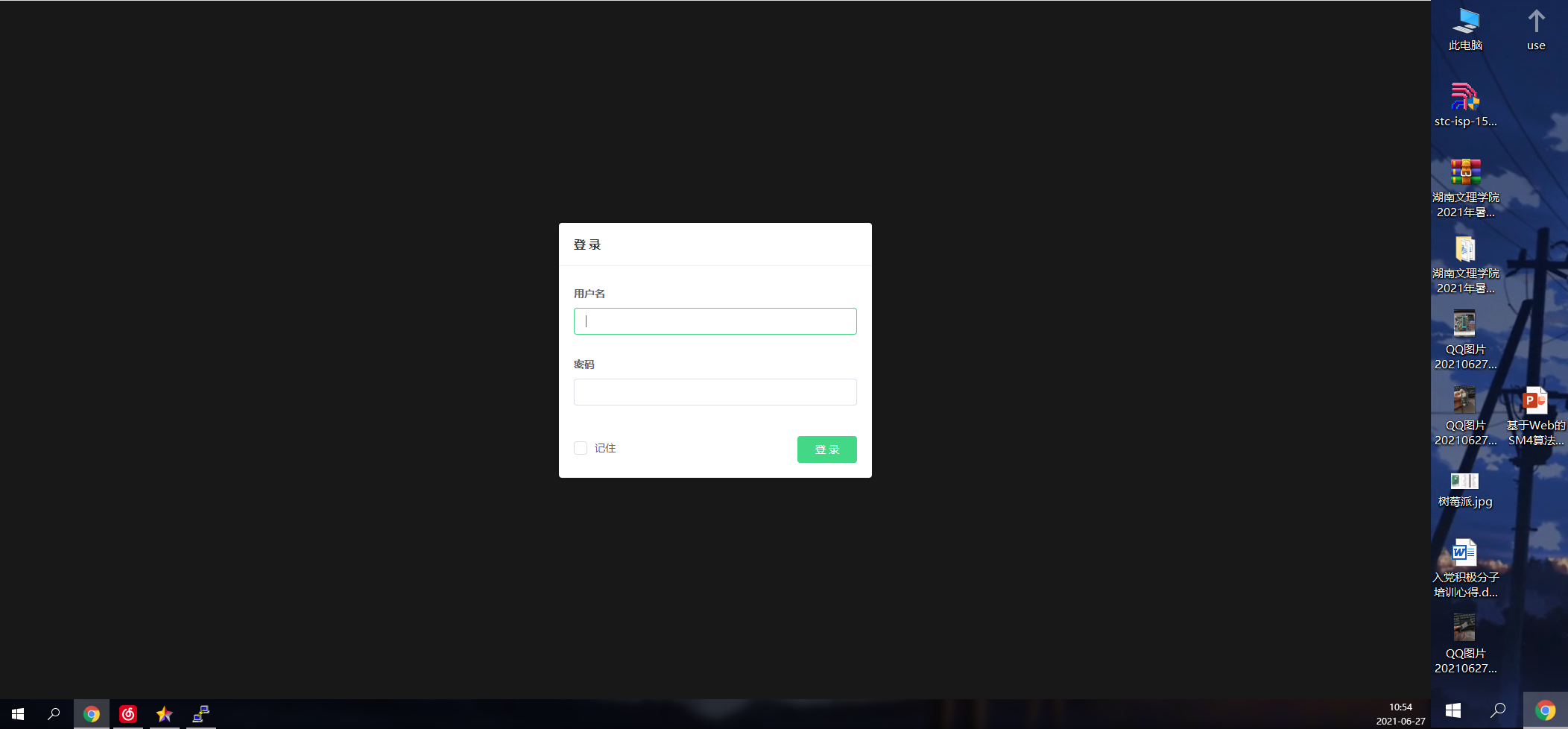Open Chrome icon in the right taskbar
Image resolution: width=1568 pixels, height=729 pixels.
(1545, 711)
